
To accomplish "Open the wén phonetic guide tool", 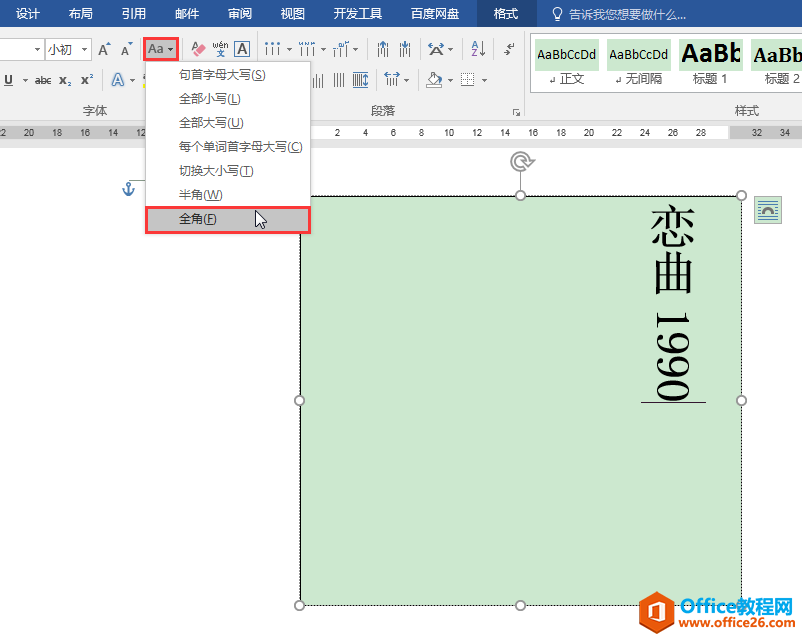I will click(x=220, y=50).
